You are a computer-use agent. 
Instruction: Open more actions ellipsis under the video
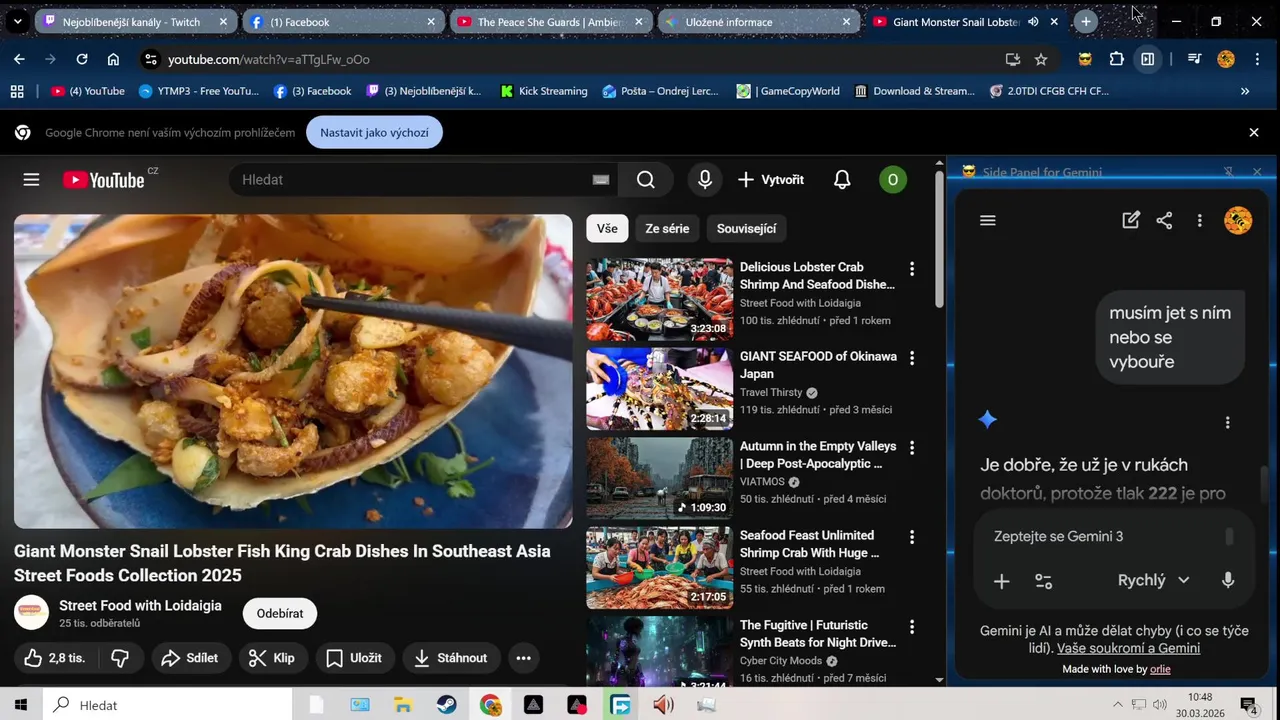point(523,658)
